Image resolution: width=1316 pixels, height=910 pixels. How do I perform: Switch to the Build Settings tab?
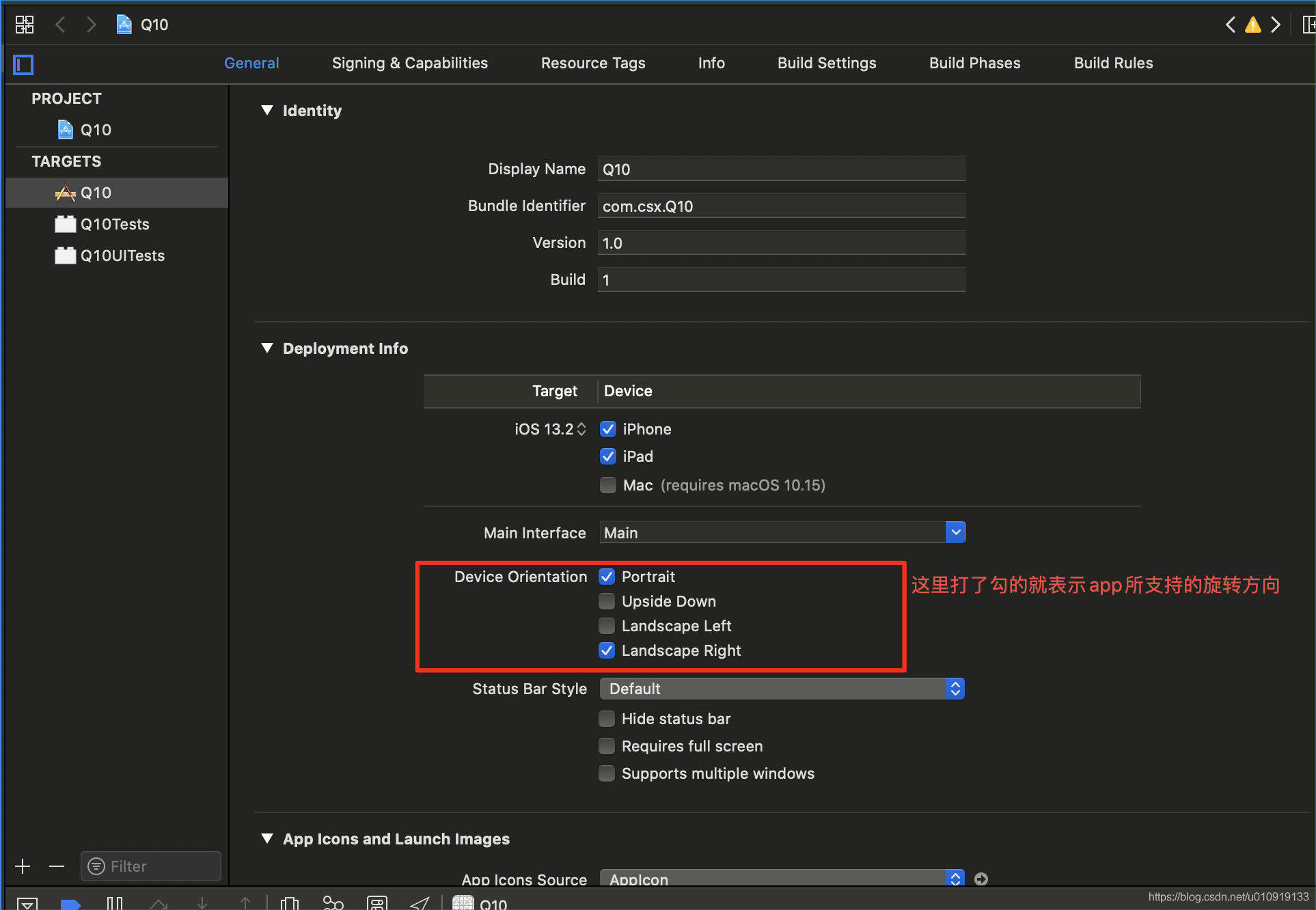tap(826, 63)
